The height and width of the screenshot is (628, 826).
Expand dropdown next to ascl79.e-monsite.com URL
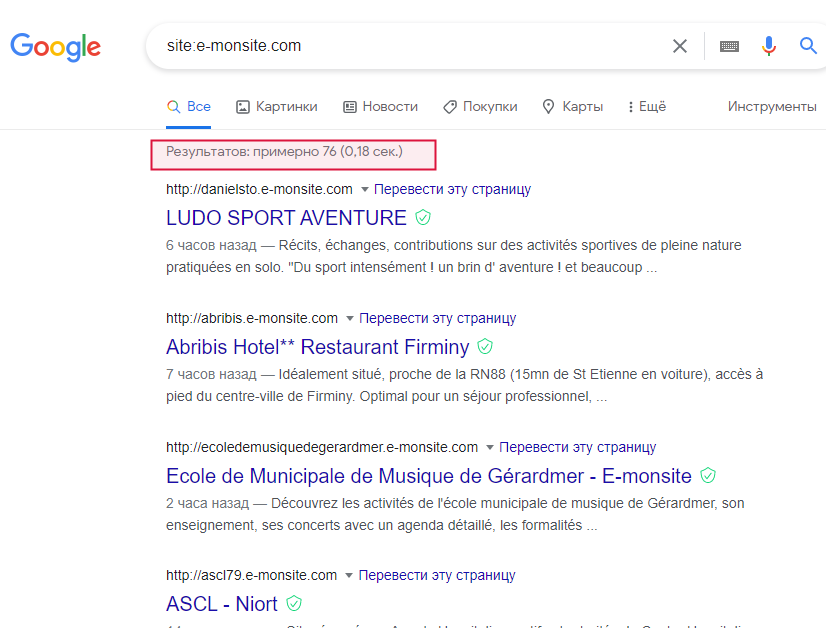pyautogui.click(x=348, y=576)
